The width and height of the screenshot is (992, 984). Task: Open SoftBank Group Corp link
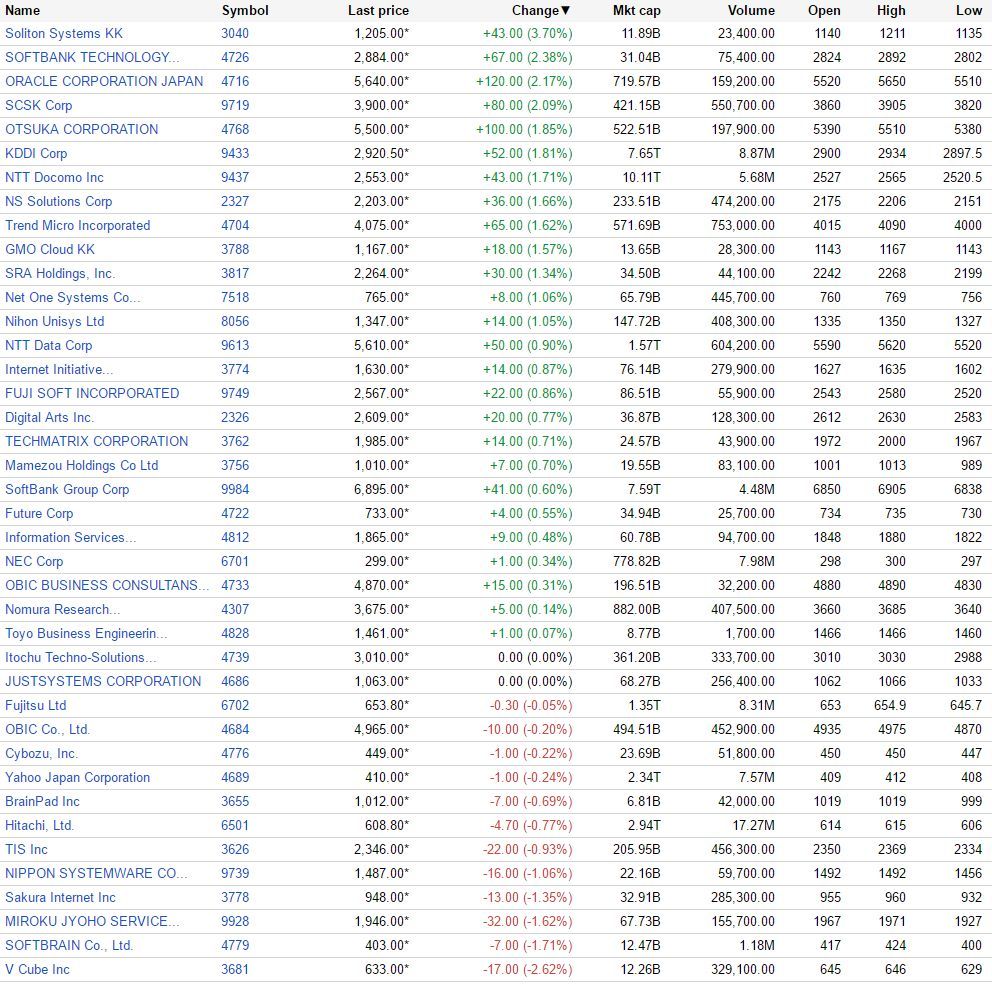point(67,490)
